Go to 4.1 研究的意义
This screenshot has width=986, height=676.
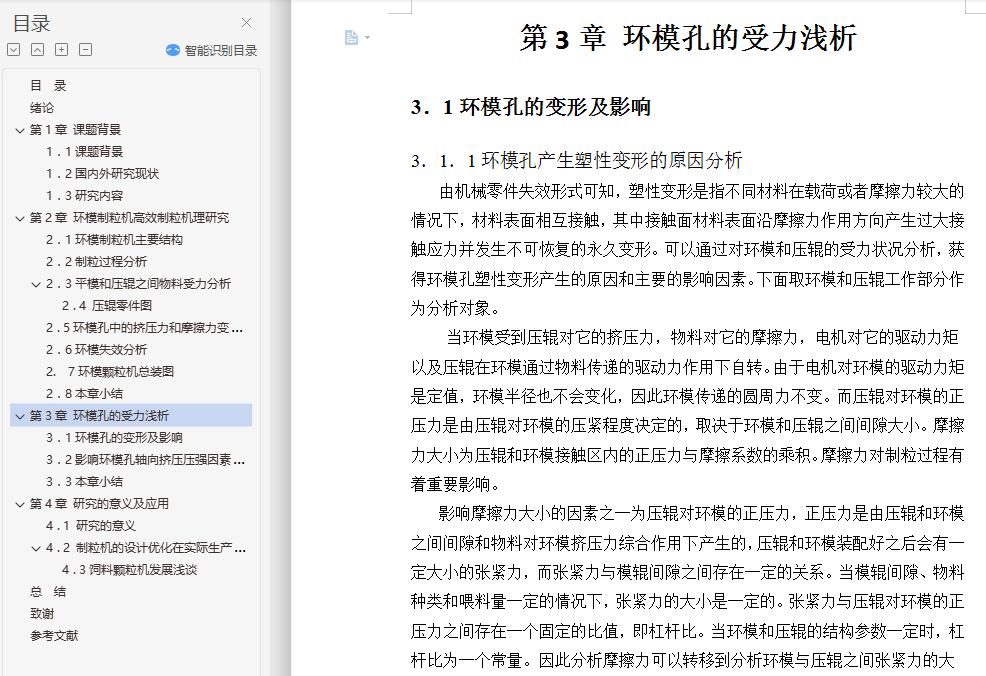[x=91, y=526]
